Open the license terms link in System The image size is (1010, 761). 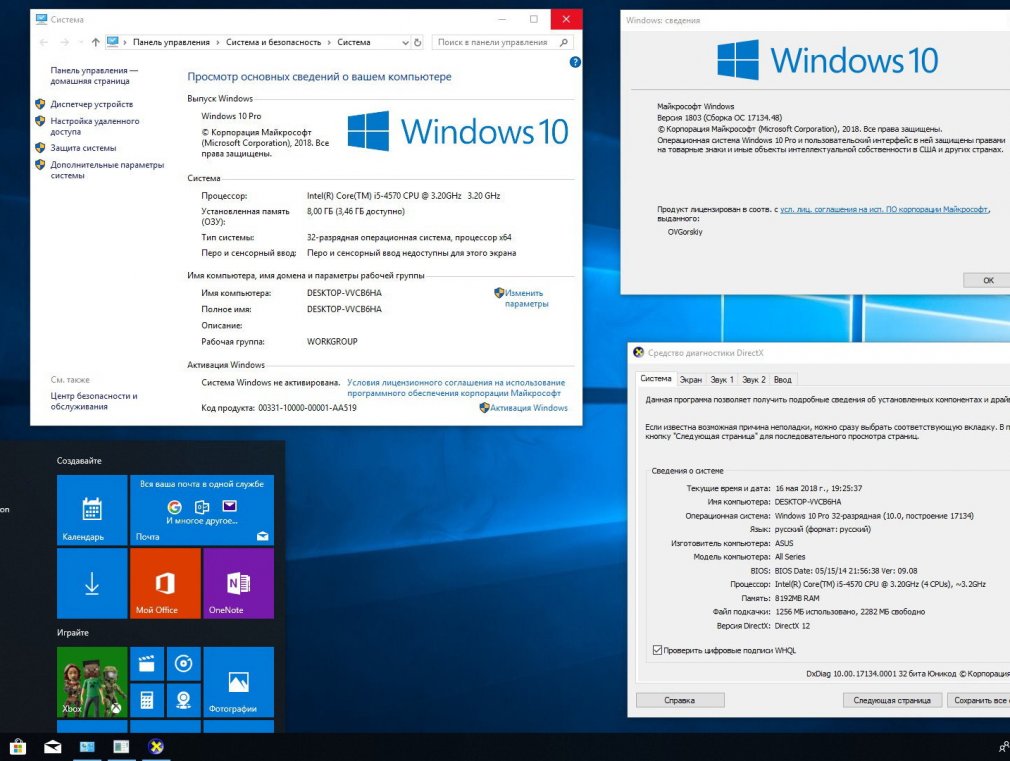(x=456, y=388)
